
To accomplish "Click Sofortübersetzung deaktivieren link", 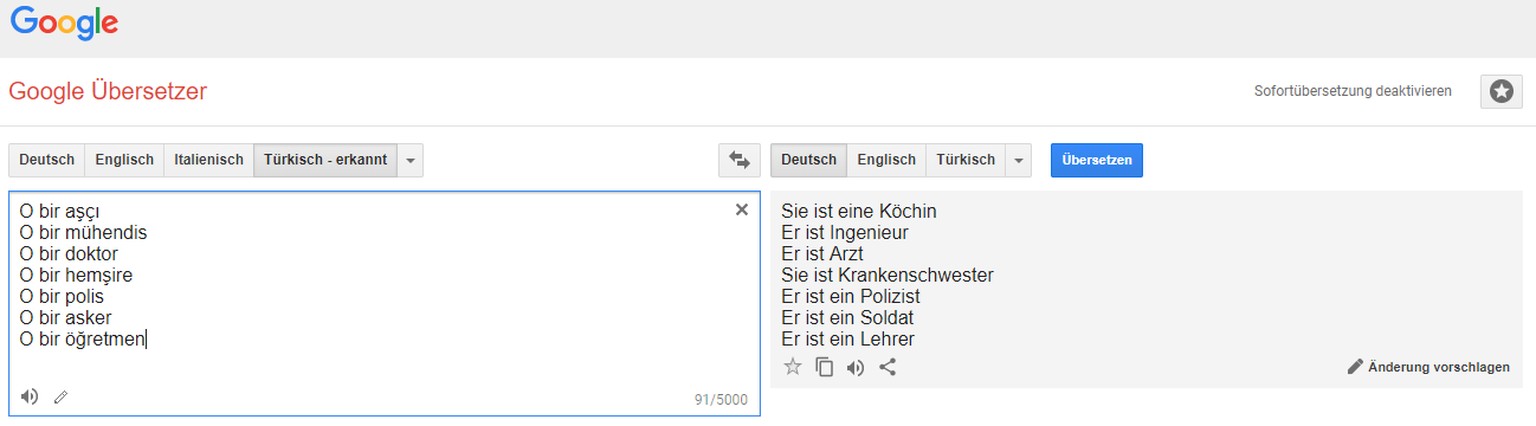I will coord(1352,91).
